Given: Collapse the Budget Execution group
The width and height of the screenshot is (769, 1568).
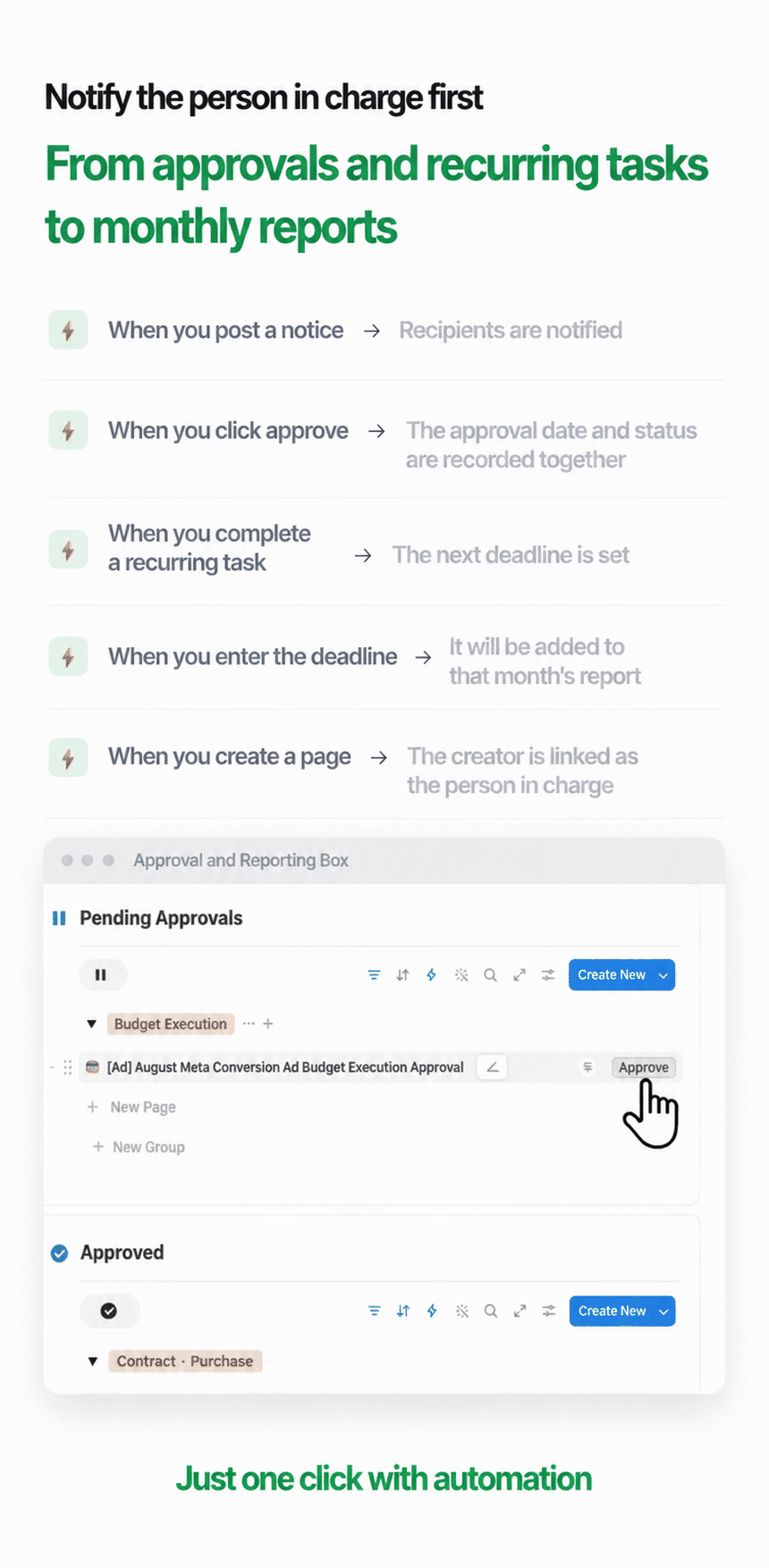Looking at the screenshot, I should tap(91, 1024).
